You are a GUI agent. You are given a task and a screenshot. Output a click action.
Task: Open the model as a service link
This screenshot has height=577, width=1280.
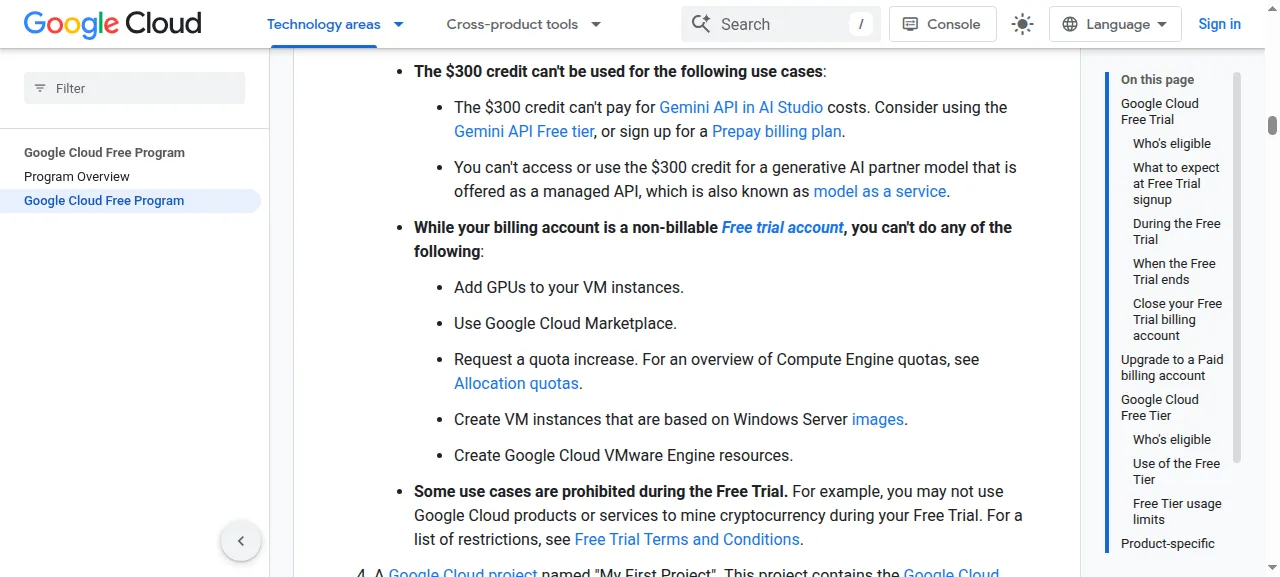880,191
